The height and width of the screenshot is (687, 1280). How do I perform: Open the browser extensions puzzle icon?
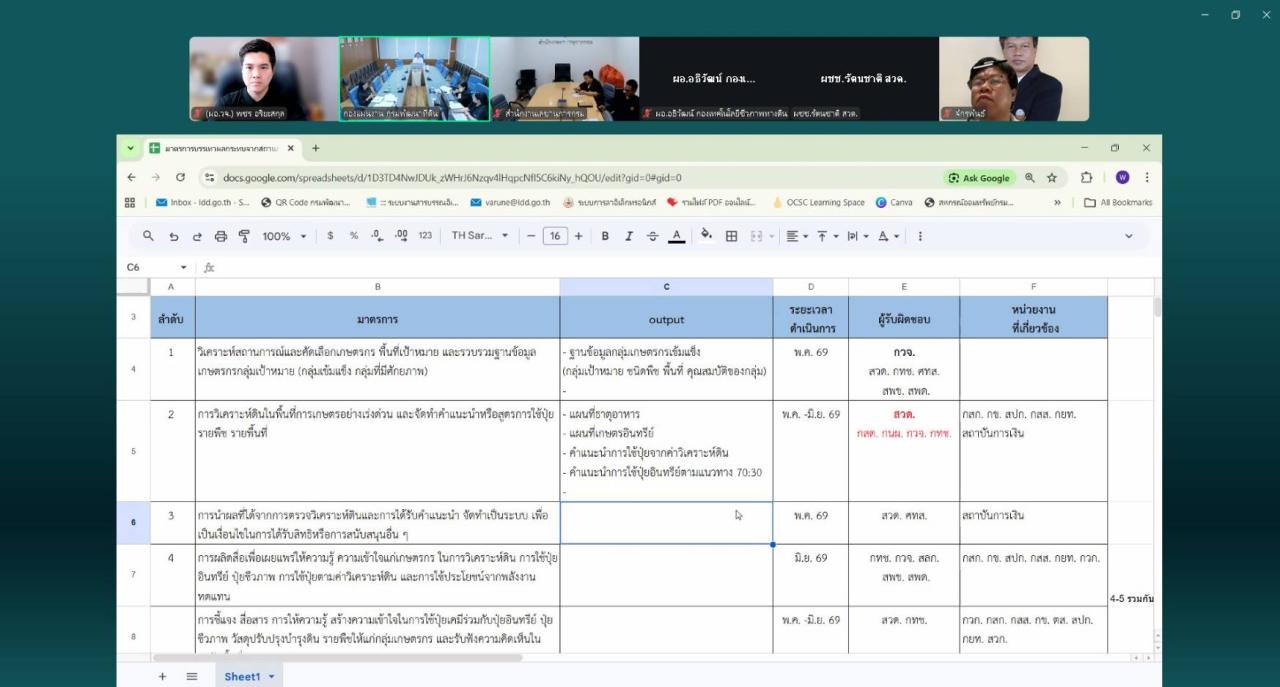pyautogui.click(x=1087, y=177)
